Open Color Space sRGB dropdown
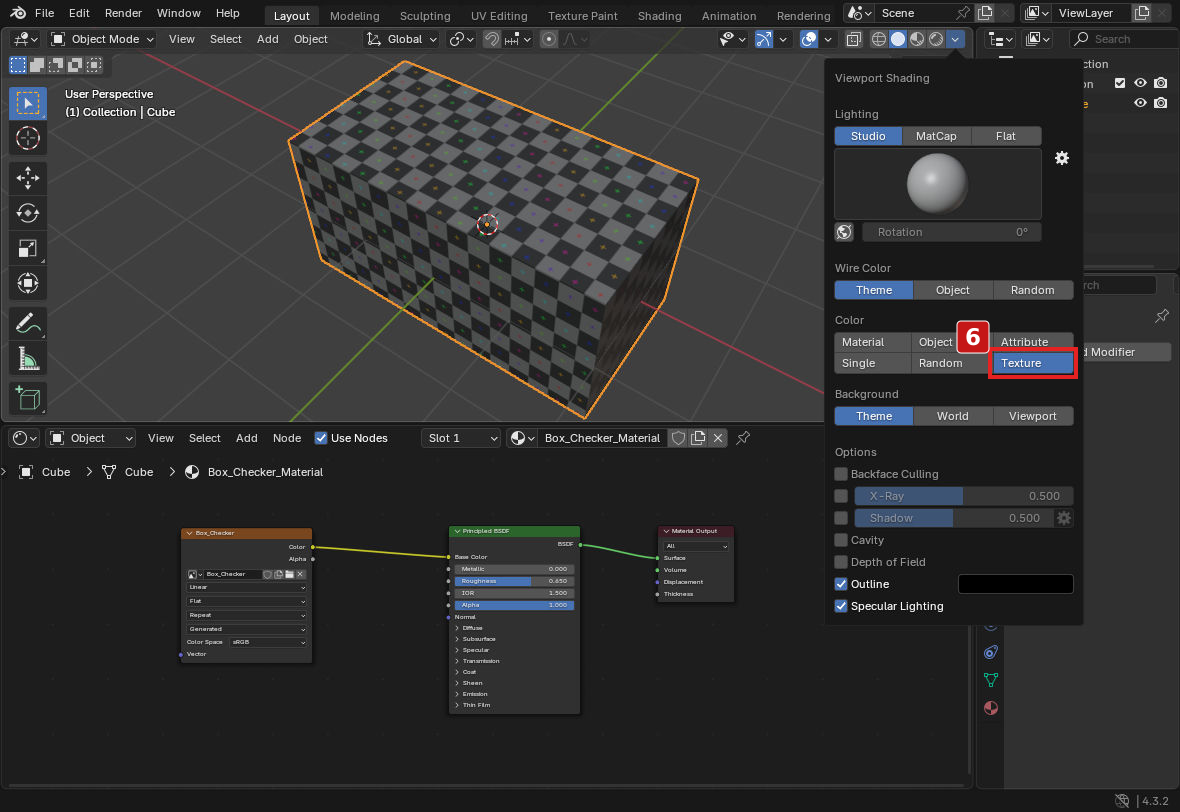Screen dimensions: 1180x812 click(268, 642)
